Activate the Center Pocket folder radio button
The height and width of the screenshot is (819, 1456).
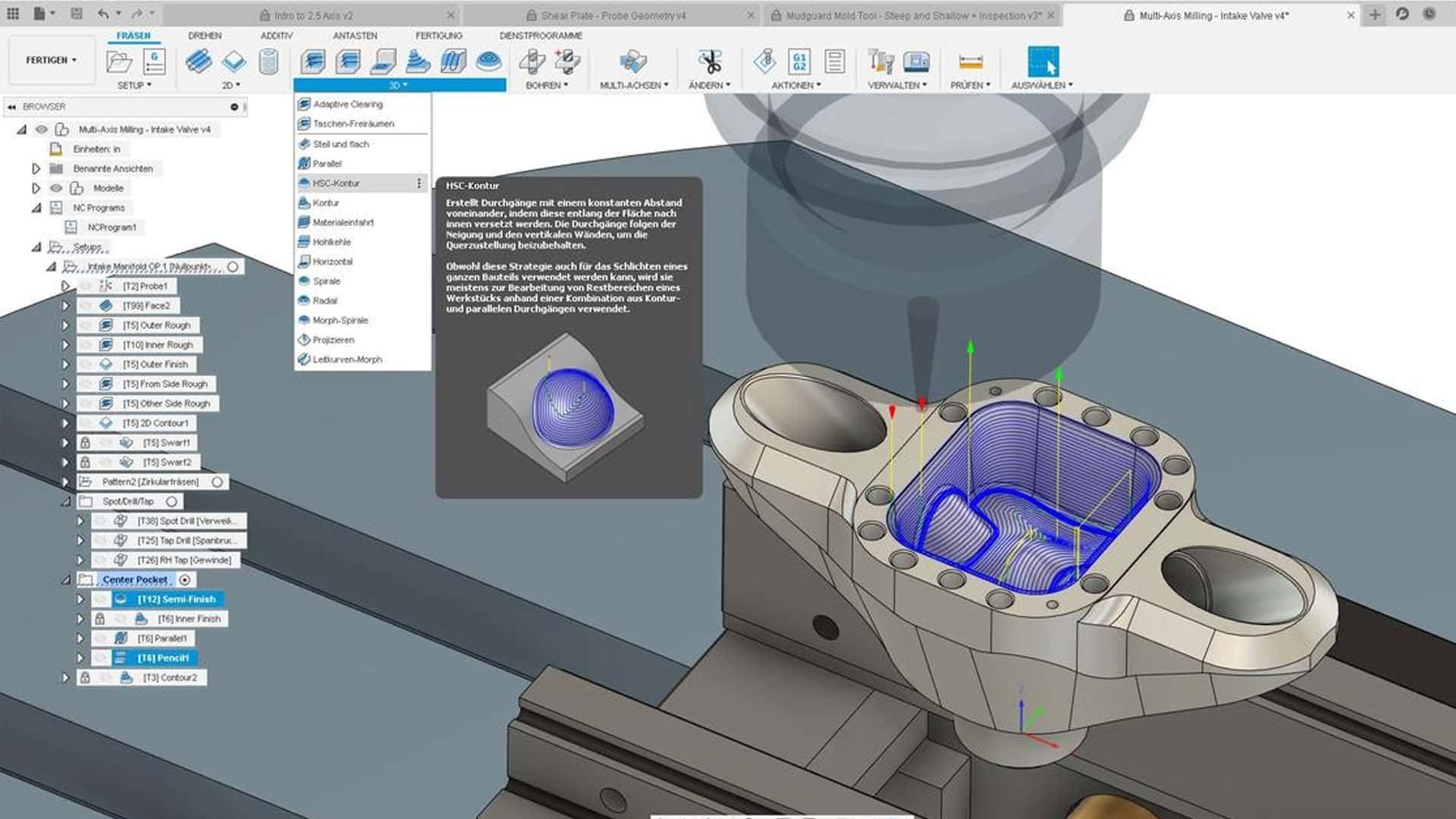click(184, 580)
